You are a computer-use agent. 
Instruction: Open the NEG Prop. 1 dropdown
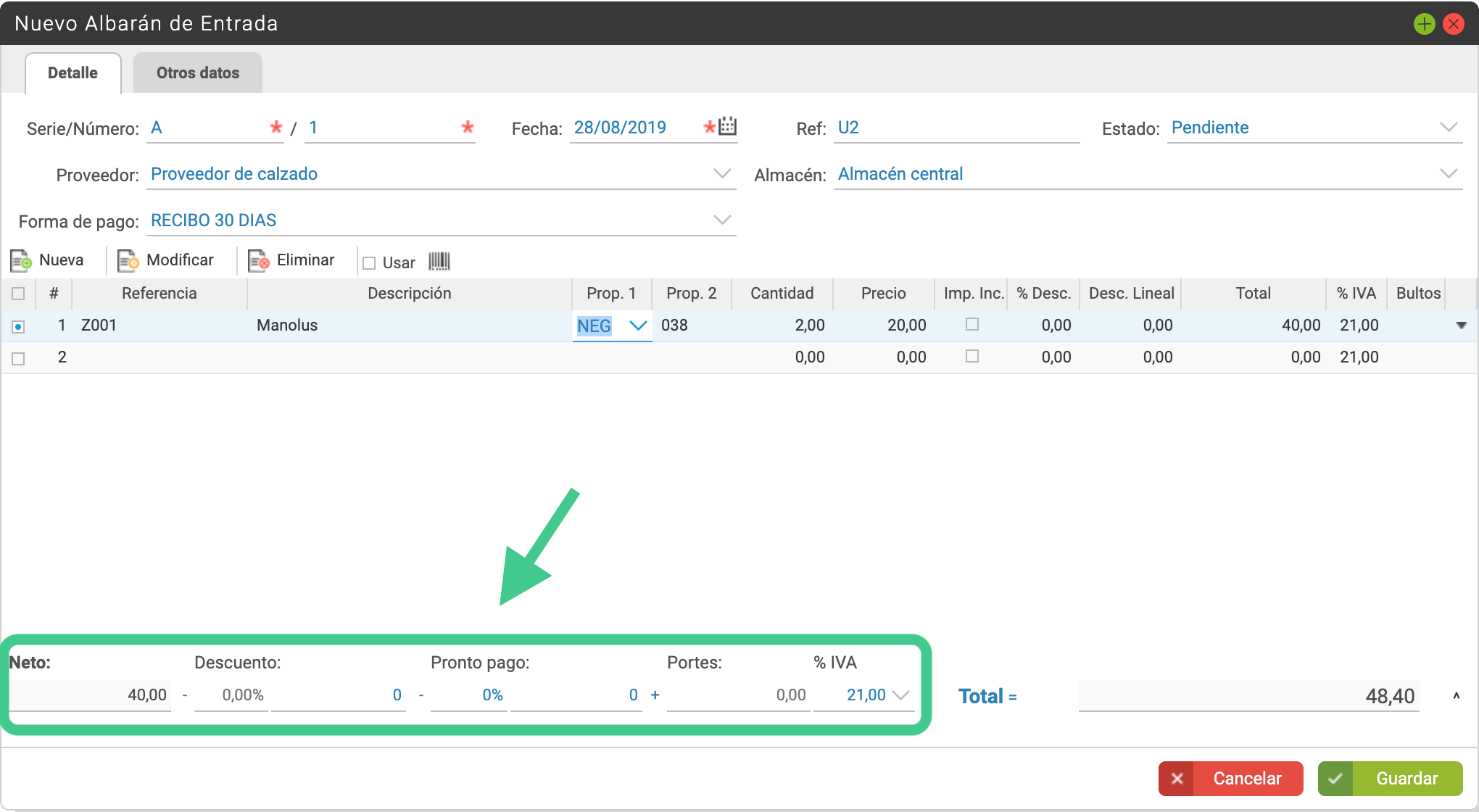click(638, 326)
